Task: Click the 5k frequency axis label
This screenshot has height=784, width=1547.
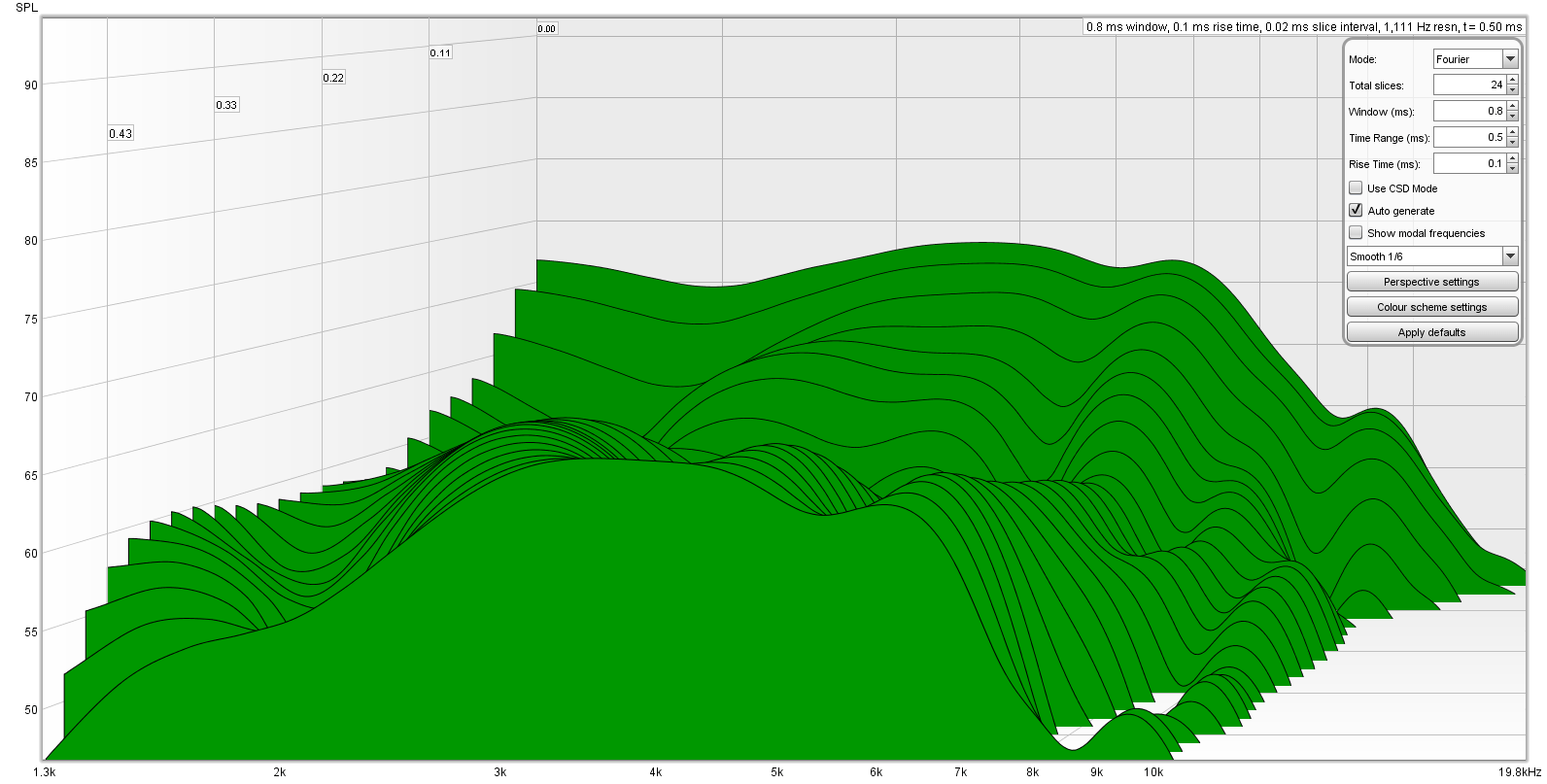Action: click(776, 772)
